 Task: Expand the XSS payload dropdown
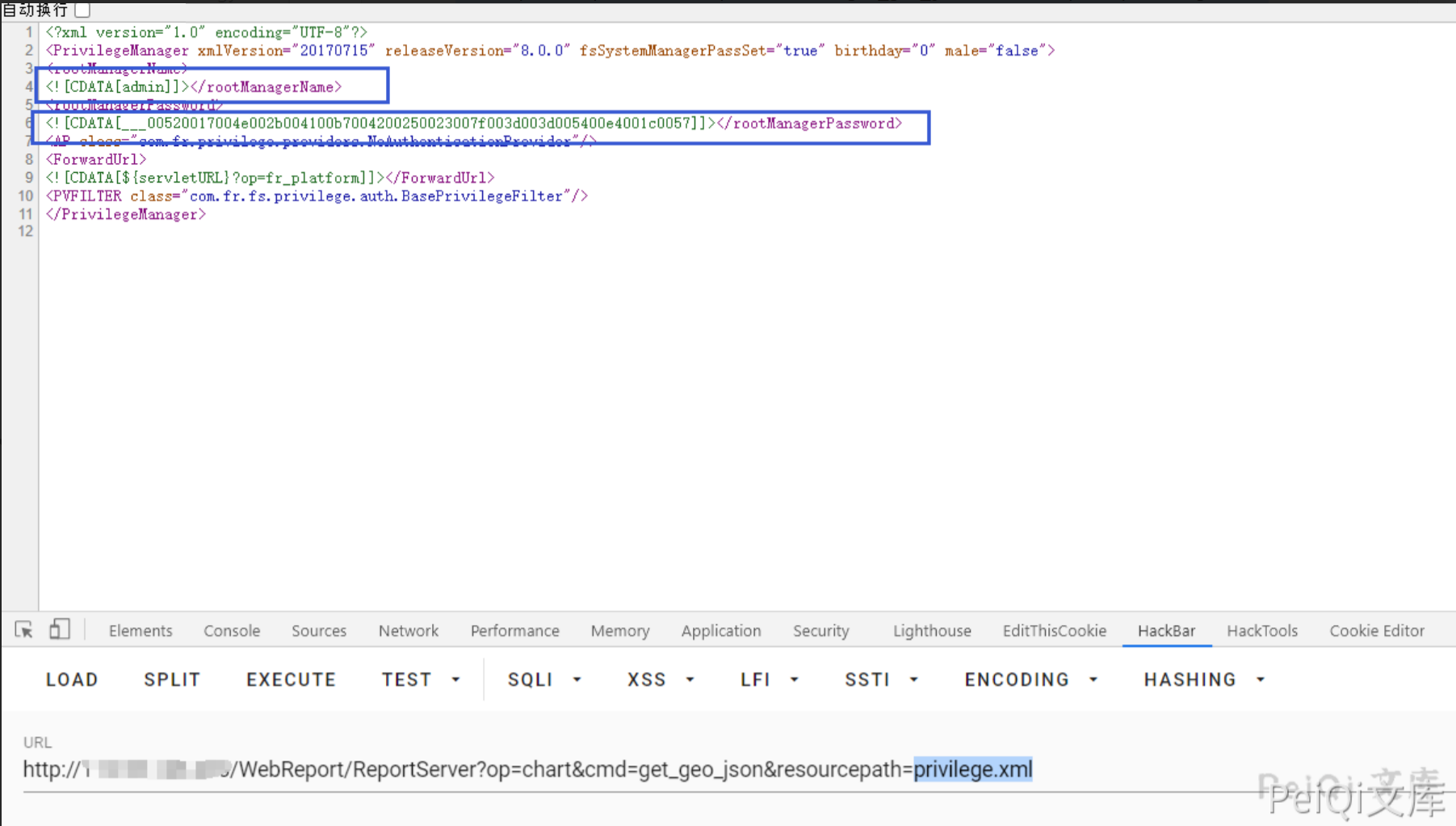(x=661, y=680)
